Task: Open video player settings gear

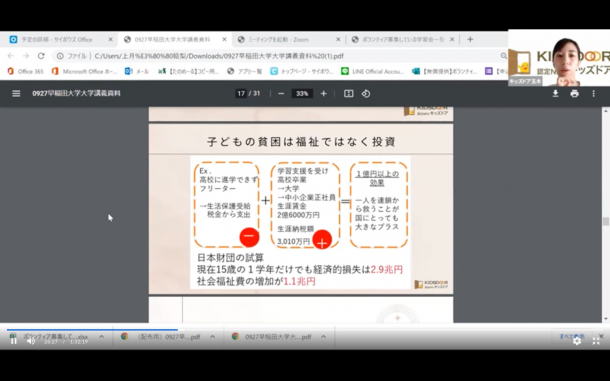Action: tap(577, 341)
